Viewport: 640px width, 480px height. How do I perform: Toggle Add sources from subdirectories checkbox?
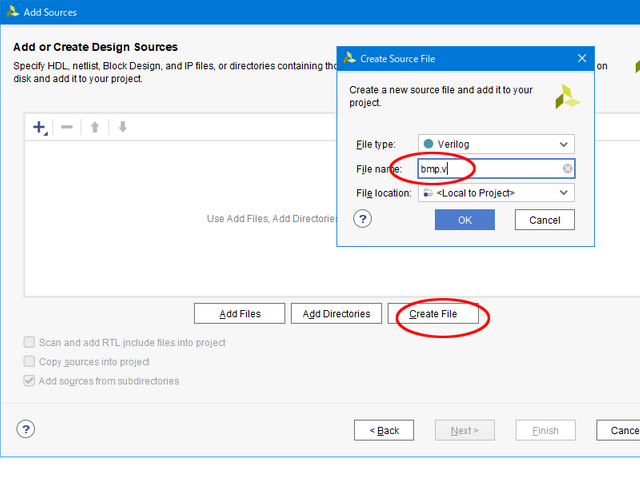click(29, 381)
